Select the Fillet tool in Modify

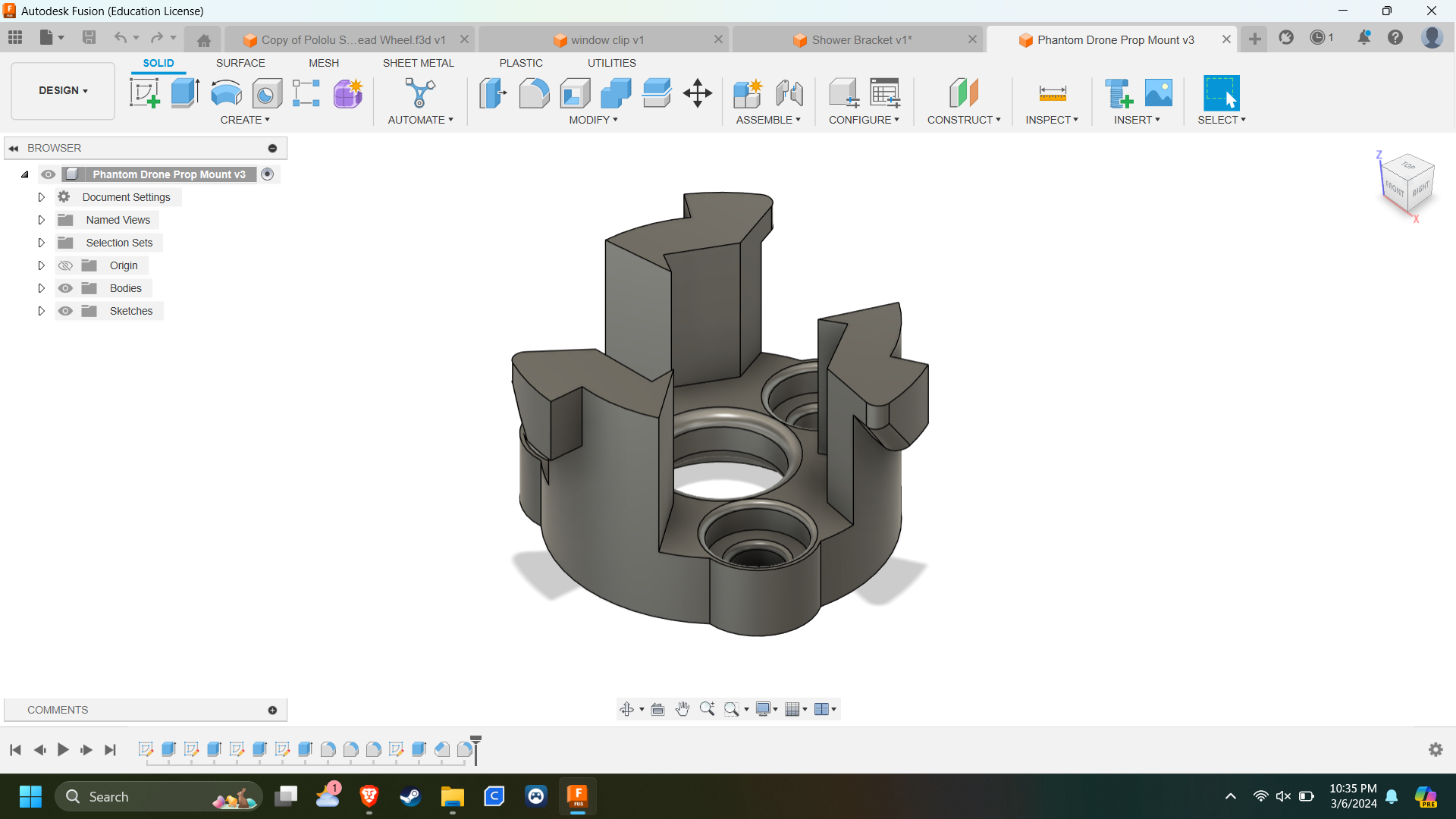534,93
